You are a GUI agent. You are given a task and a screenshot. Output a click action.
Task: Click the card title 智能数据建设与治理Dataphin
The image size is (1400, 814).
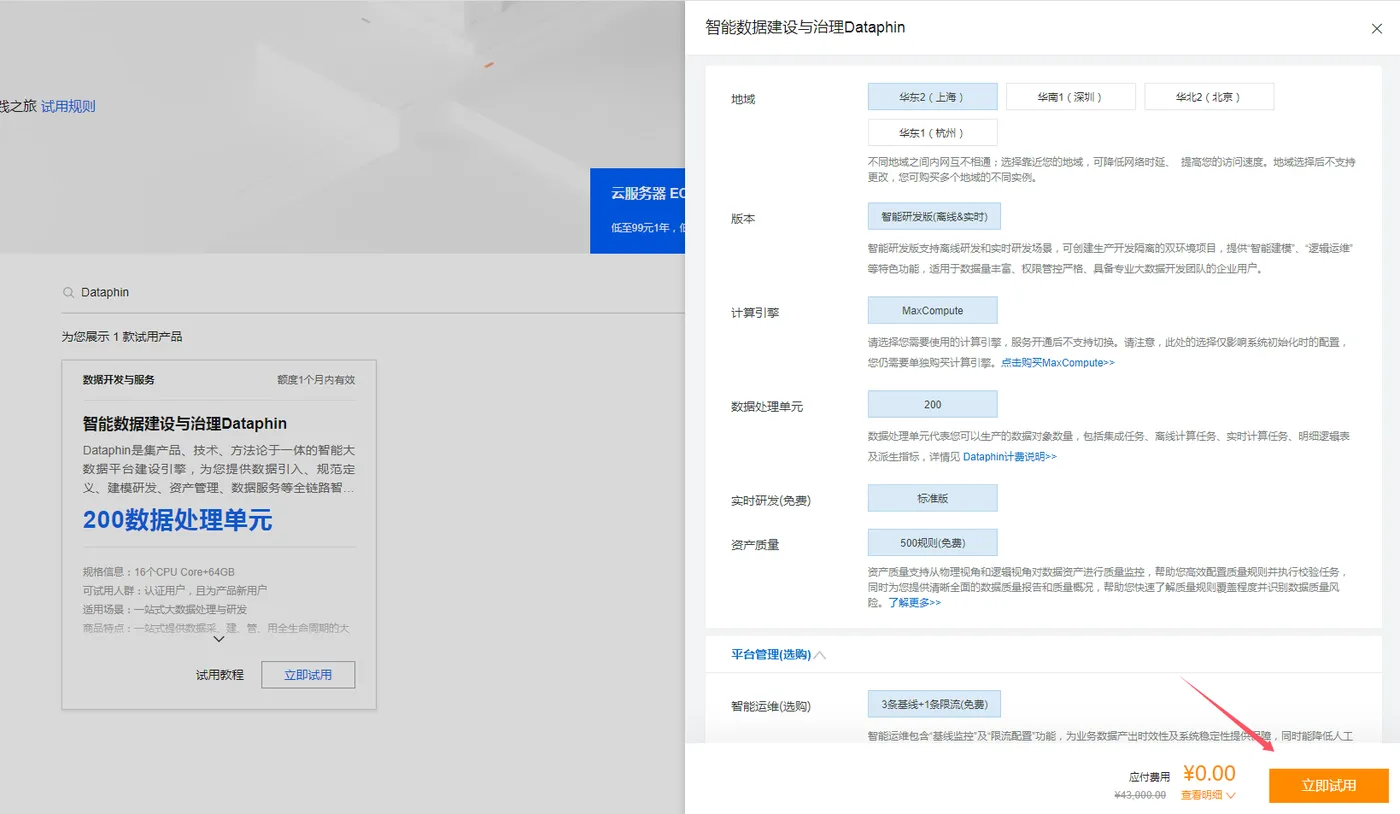(185, 423)
